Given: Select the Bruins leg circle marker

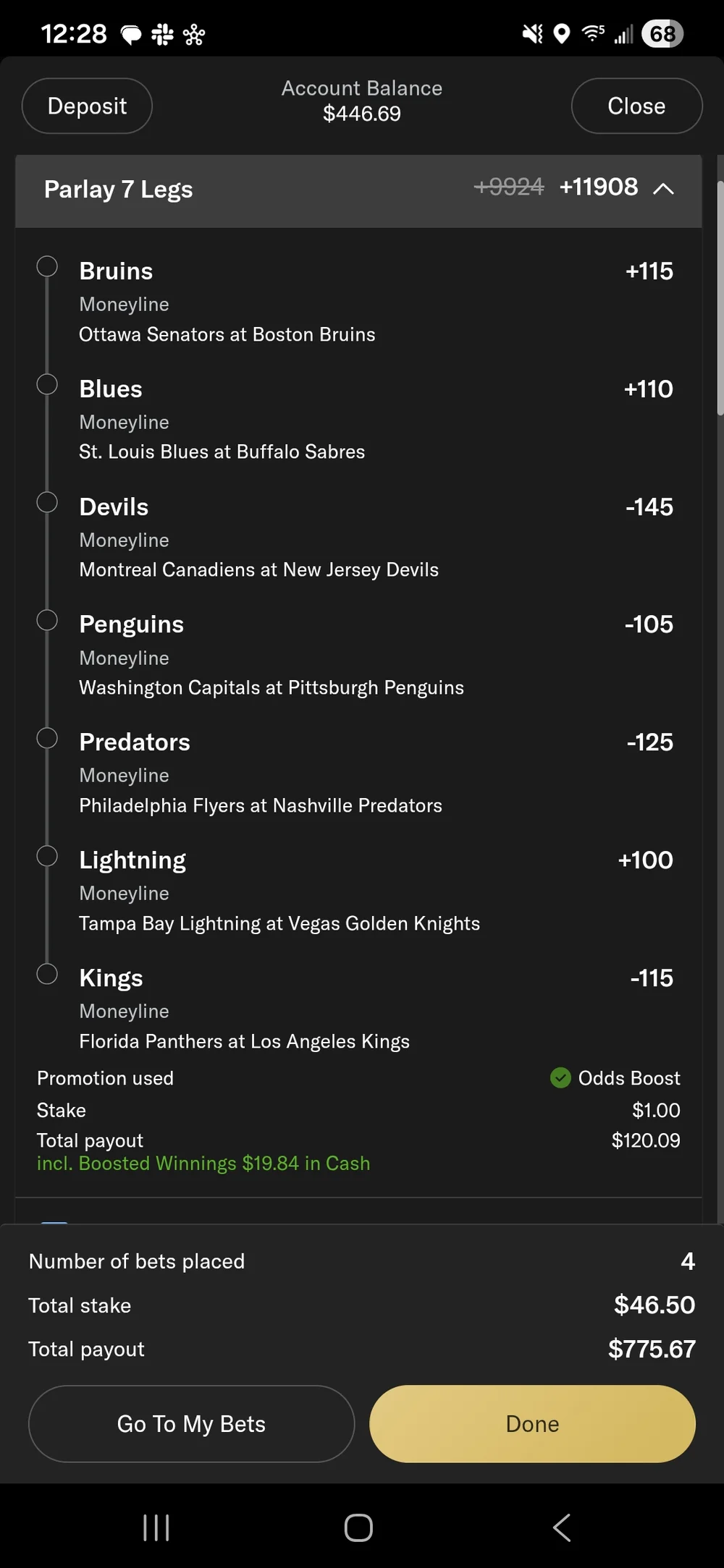Looking at the screenshot, I should (47, 267).
